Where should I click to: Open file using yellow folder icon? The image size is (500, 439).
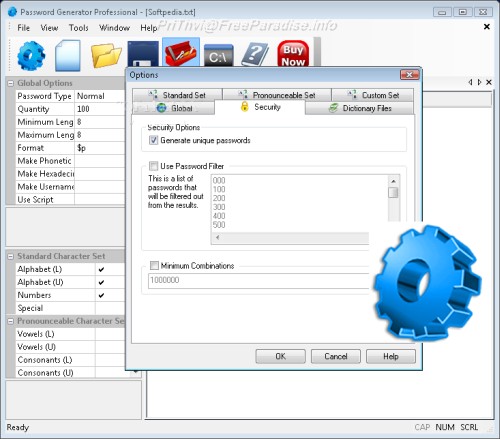[106, 56]
